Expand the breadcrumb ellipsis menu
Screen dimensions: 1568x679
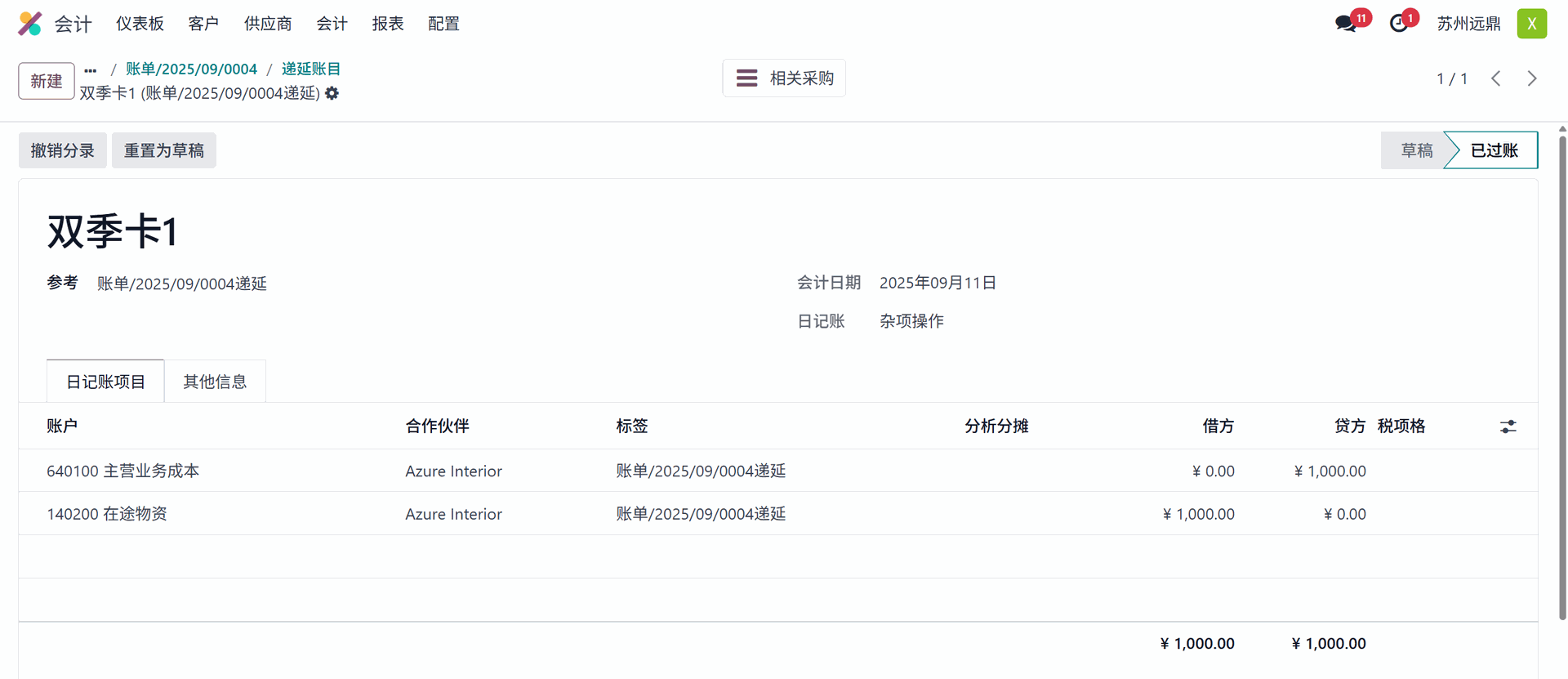91,70
